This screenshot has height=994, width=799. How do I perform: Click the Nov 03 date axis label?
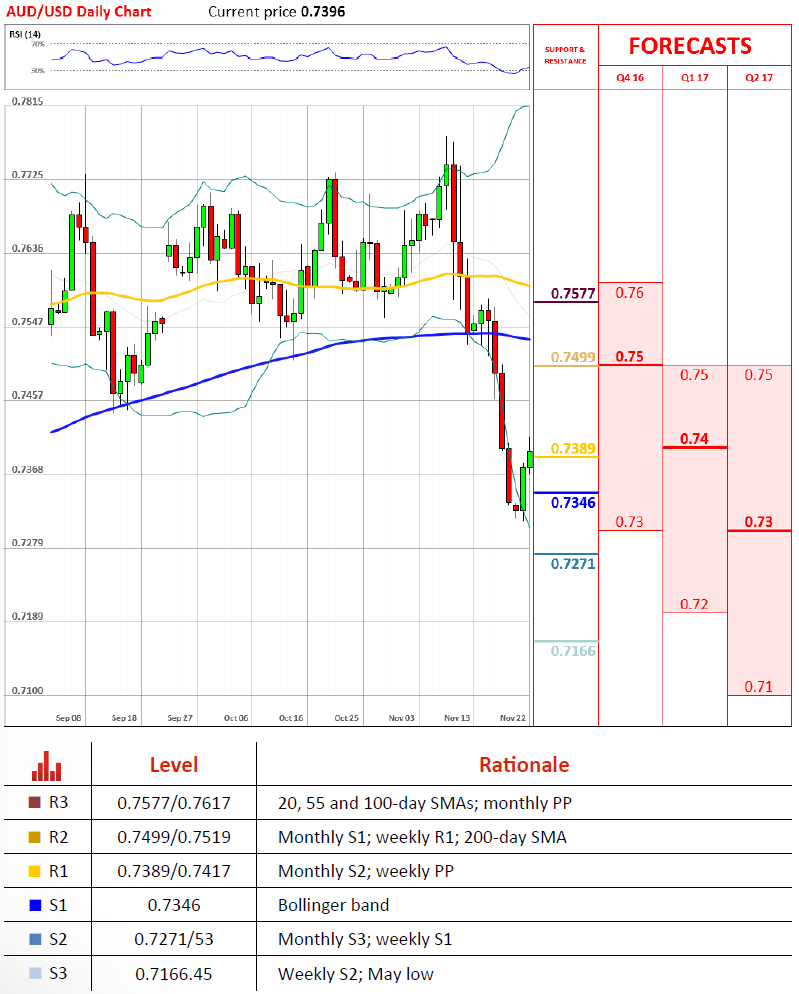401,718
